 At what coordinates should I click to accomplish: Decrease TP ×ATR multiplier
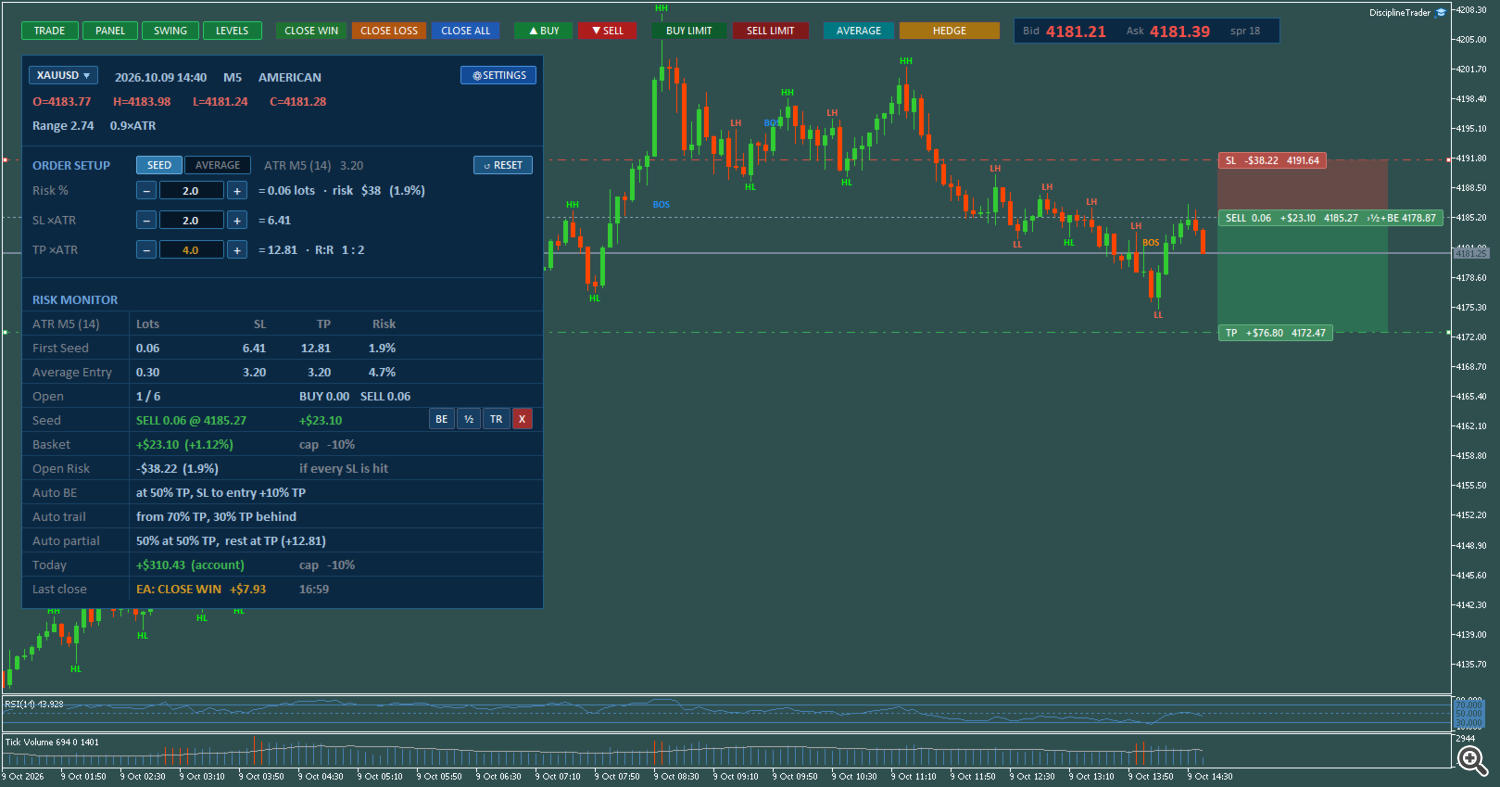pyautogui.click(x=146, y=250)
